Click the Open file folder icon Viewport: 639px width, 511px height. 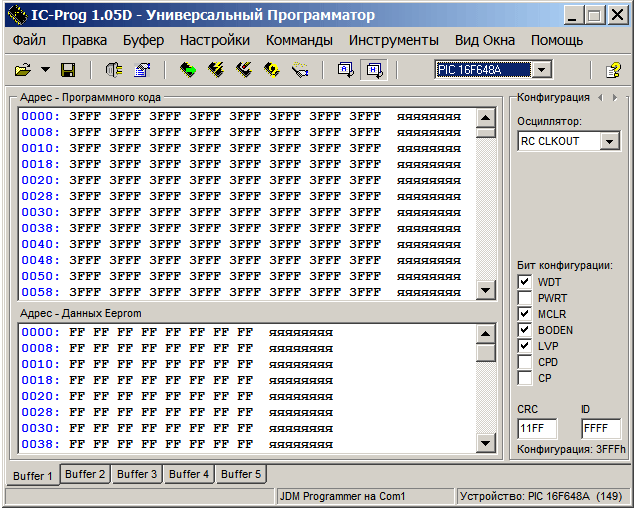point(22,70)
